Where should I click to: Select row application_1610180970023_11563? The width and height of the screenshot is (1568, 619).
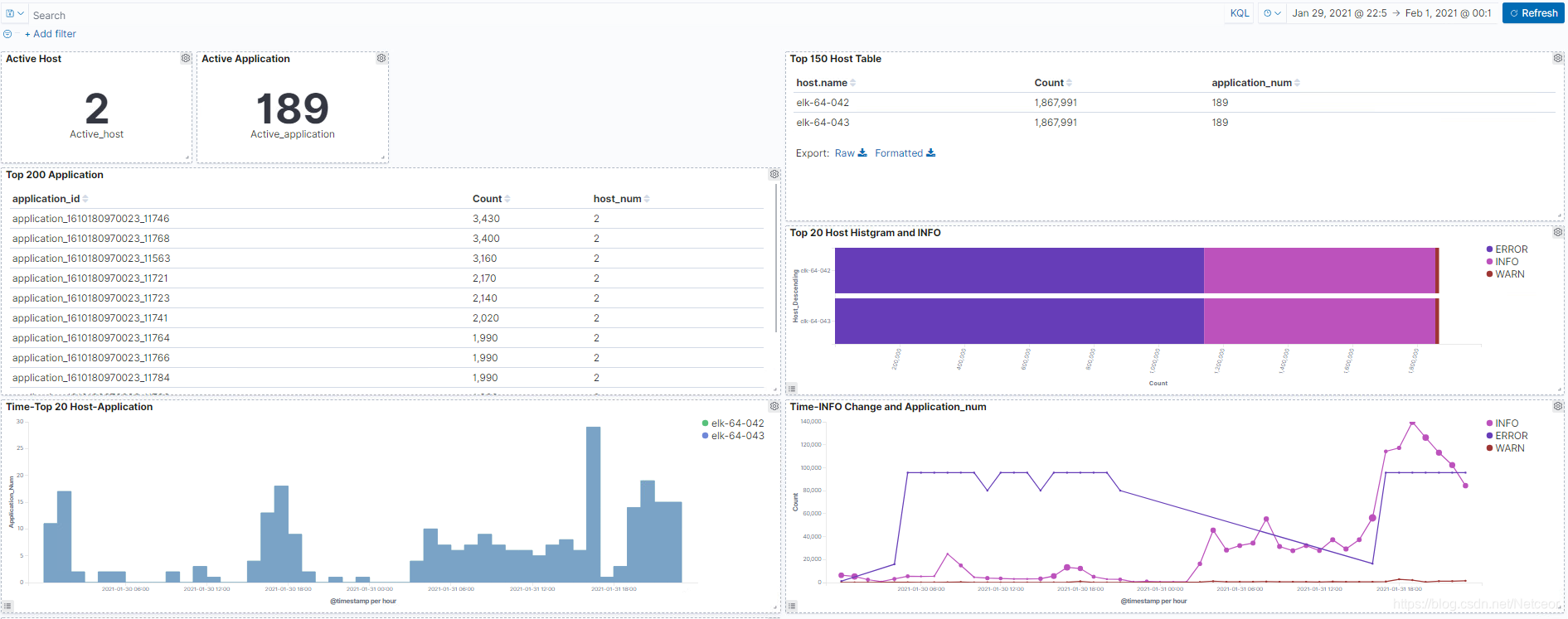point(386,259)
